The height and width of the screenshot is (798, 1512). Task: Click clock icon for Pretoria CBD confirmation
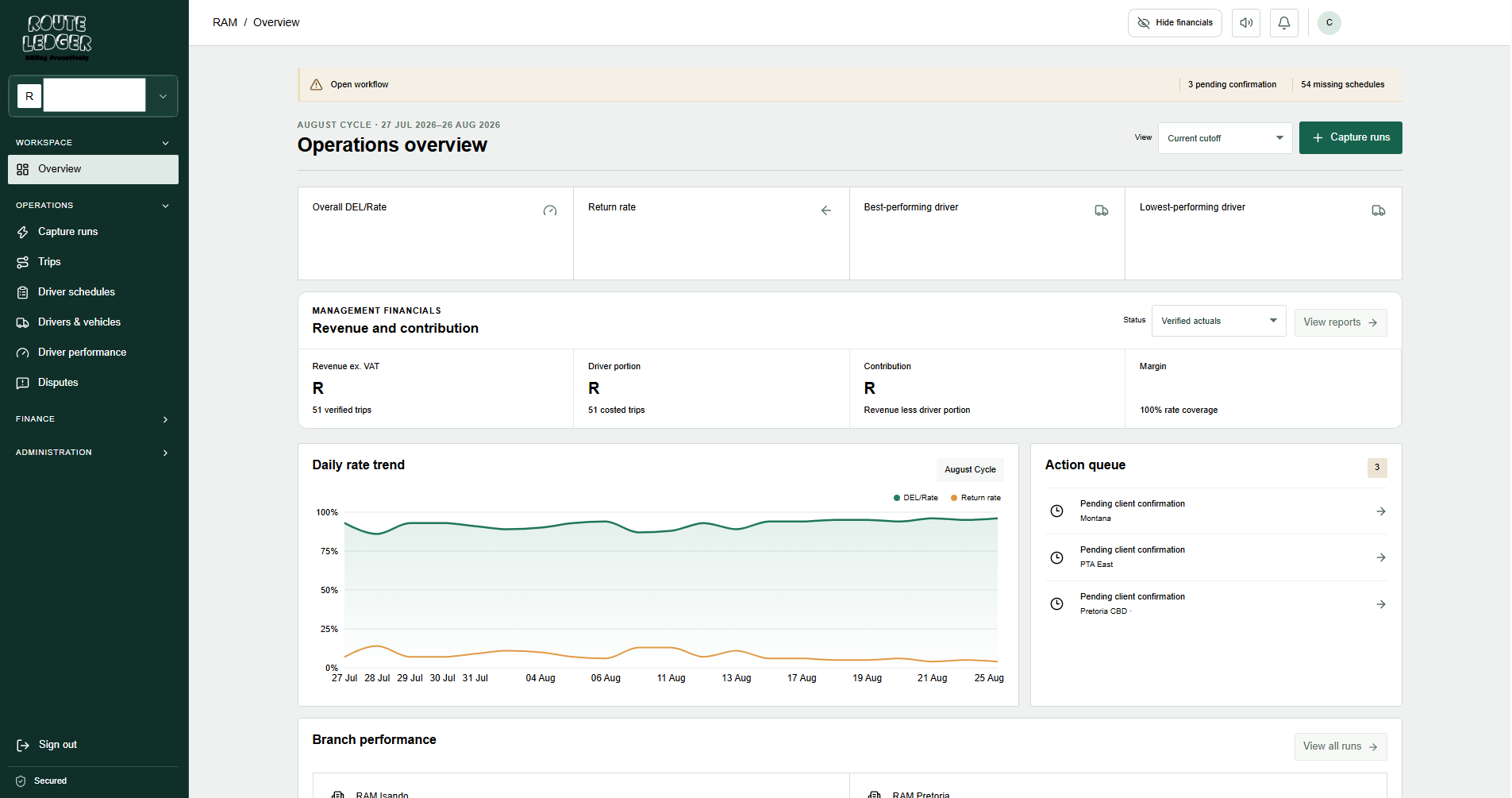tap(1057, 604)
